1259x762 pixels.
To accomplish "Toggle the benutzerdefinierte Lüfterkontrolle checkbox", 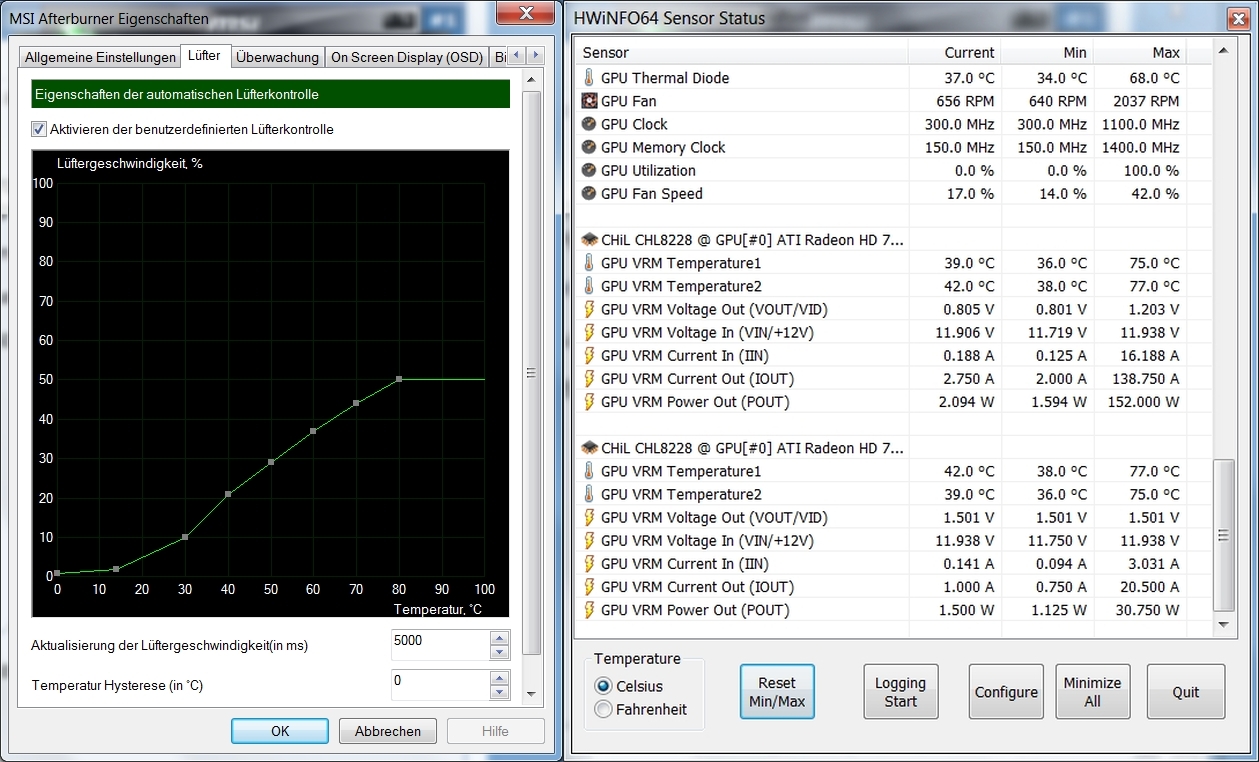I will [39, 129].
